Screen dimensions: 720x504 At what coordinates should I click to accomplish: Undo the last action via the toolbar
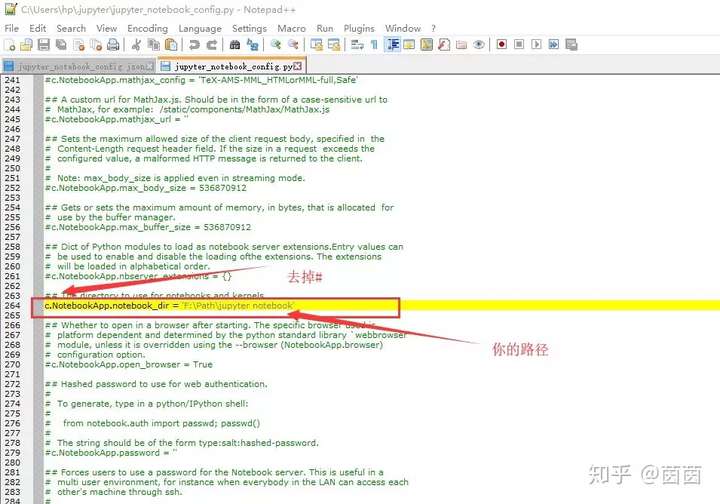194,45
